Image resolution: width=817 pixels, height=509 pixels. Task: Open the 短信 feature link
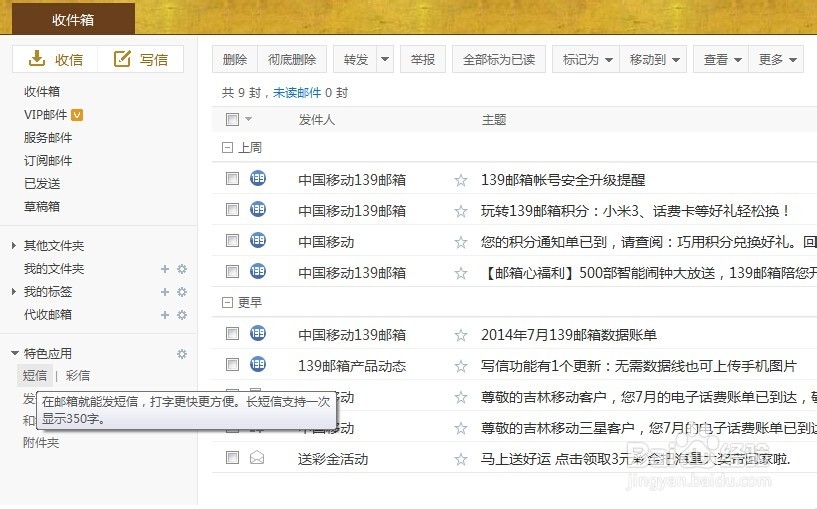point(35,375)
